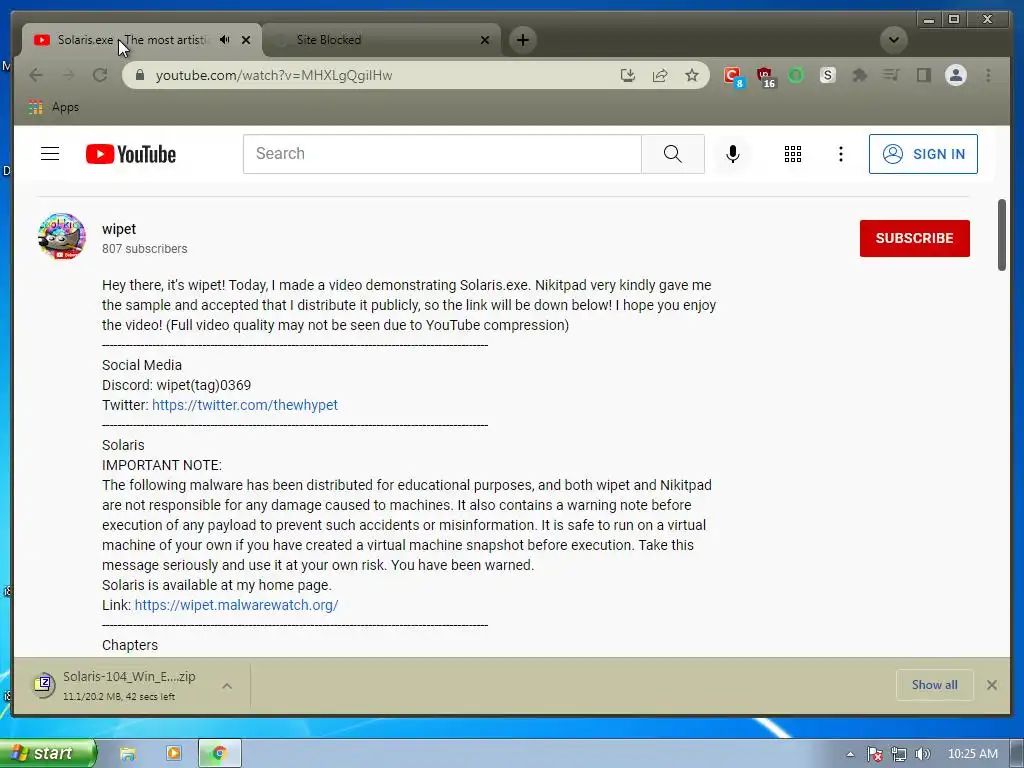Click the padlock site info icon
This screenshot has height=768, width=1024.
(x=140, y=75)
